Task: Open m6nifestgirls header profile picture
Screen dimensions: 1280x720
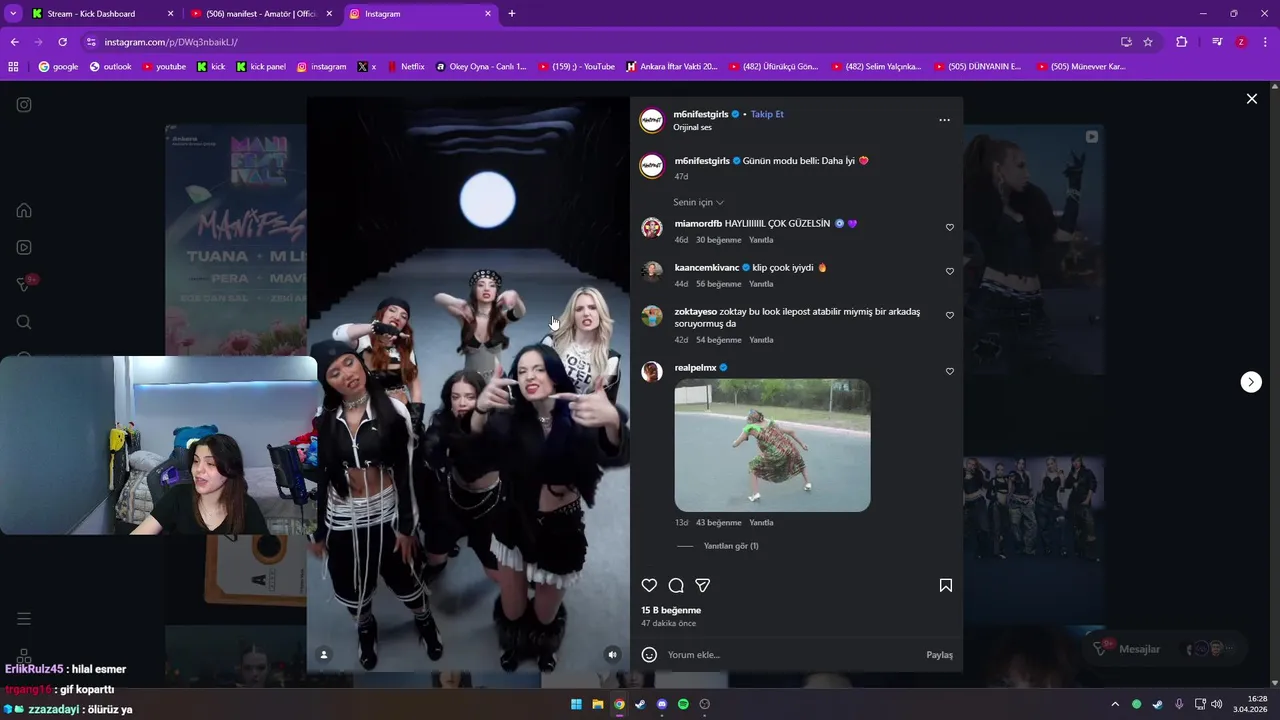Action: [x=652, y=120]
